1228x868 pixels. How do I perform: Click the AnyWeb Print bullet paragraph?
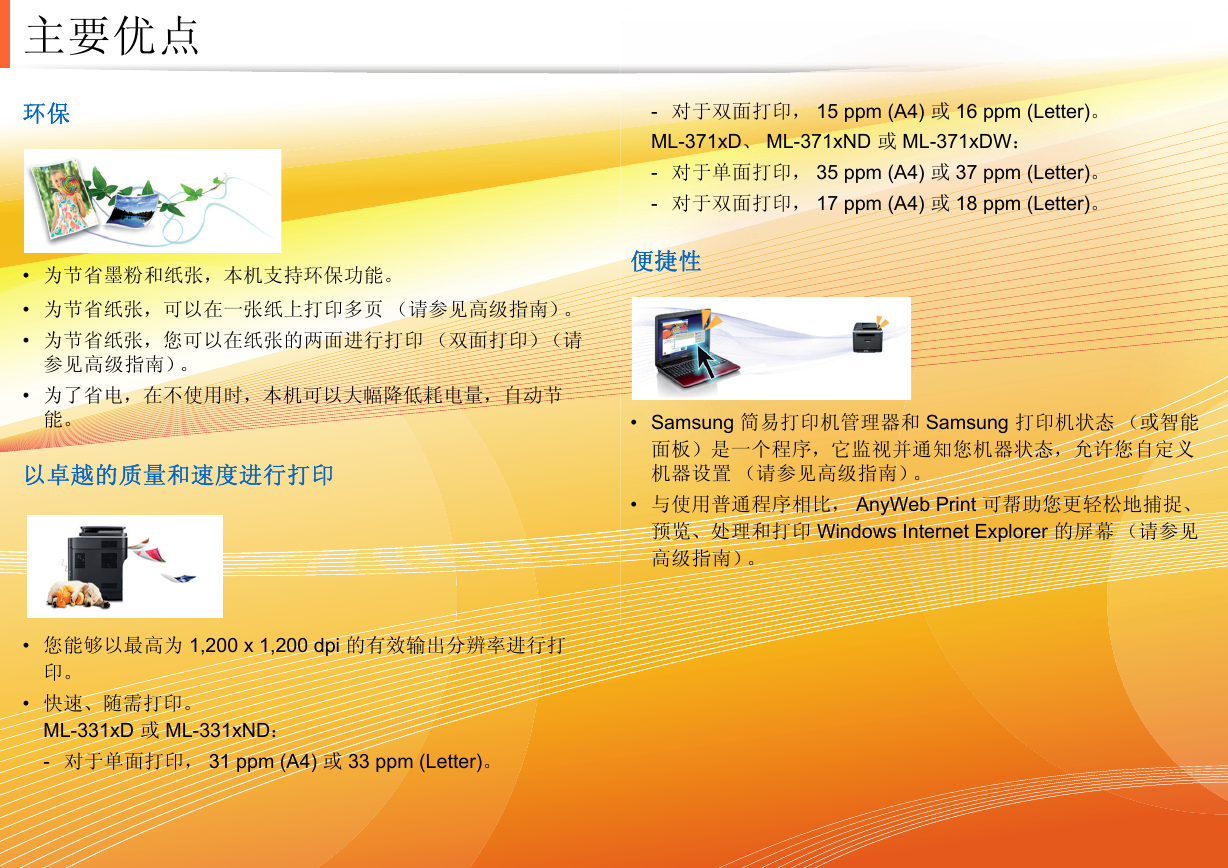925,531
